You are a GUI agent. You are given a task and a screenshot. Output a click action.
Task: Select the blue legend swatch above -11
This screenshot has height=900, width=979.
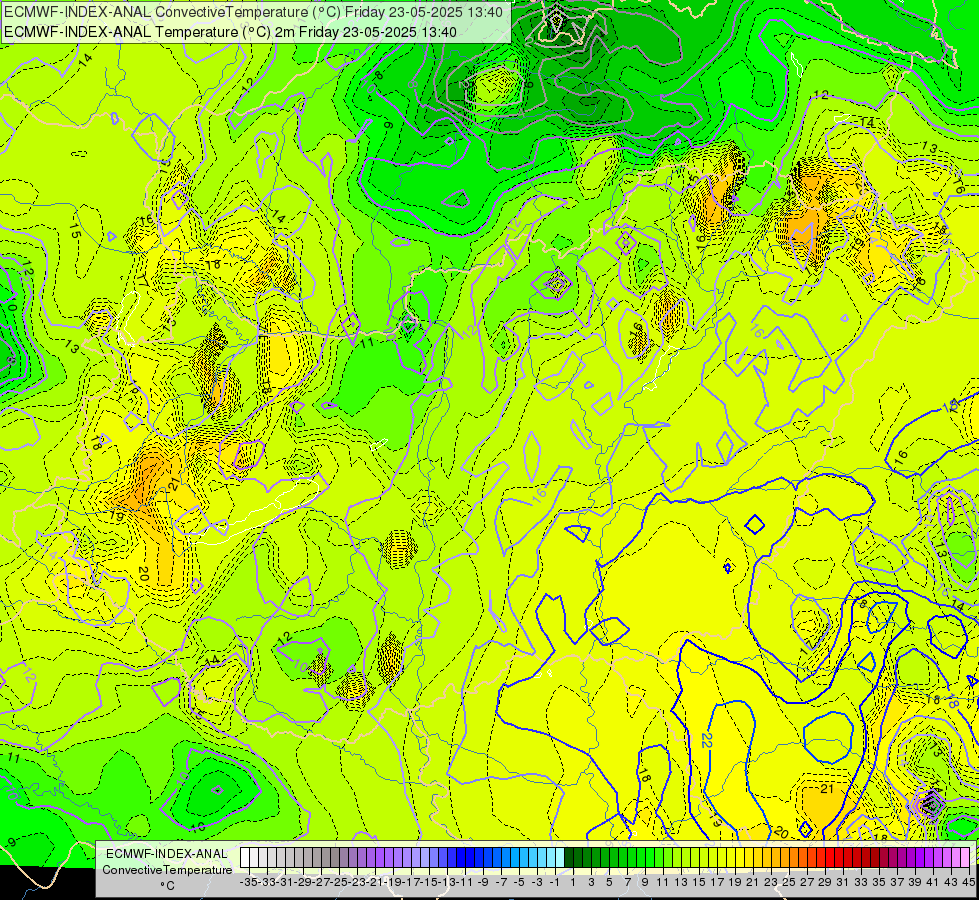click(461, 857)
